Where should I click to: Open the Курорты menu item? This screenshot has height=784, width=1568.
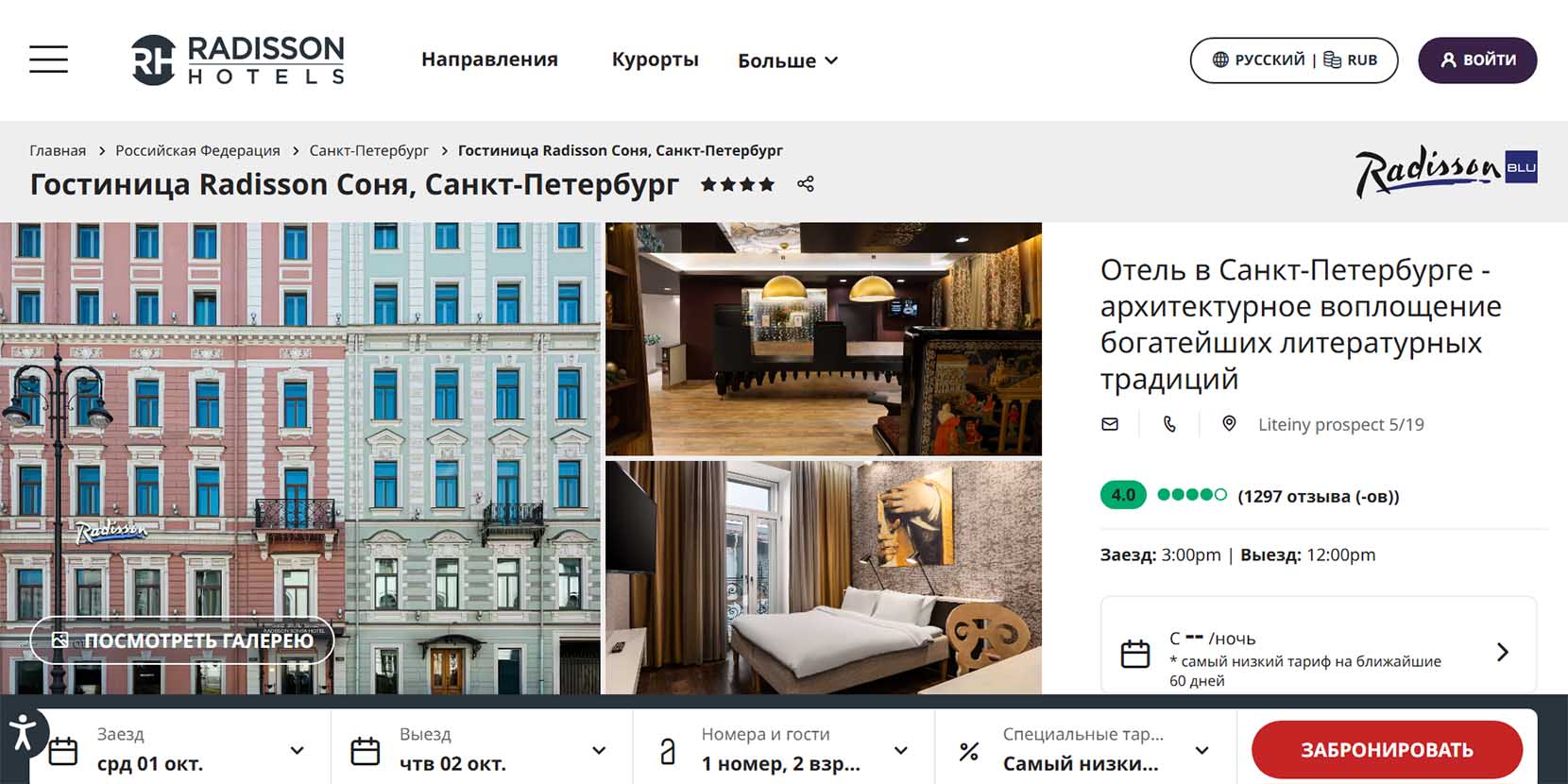(x=656, y=60)
